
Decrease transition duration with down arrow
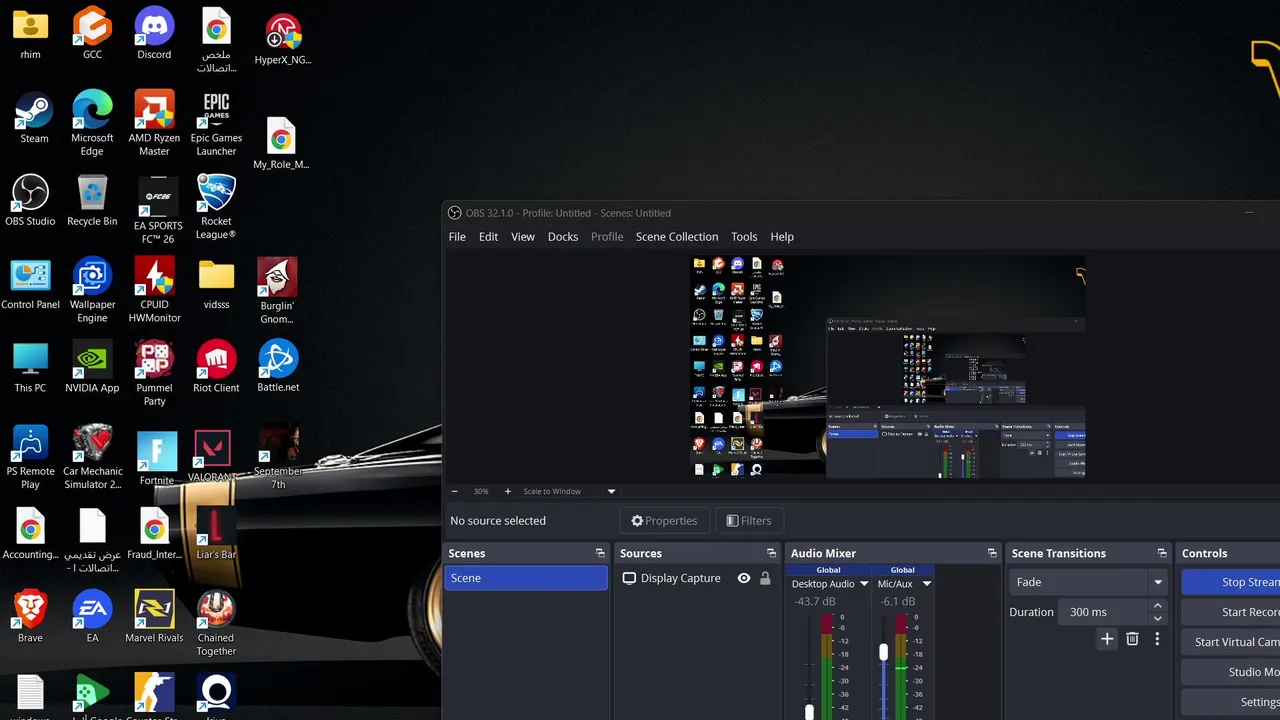coord(1157,618)
